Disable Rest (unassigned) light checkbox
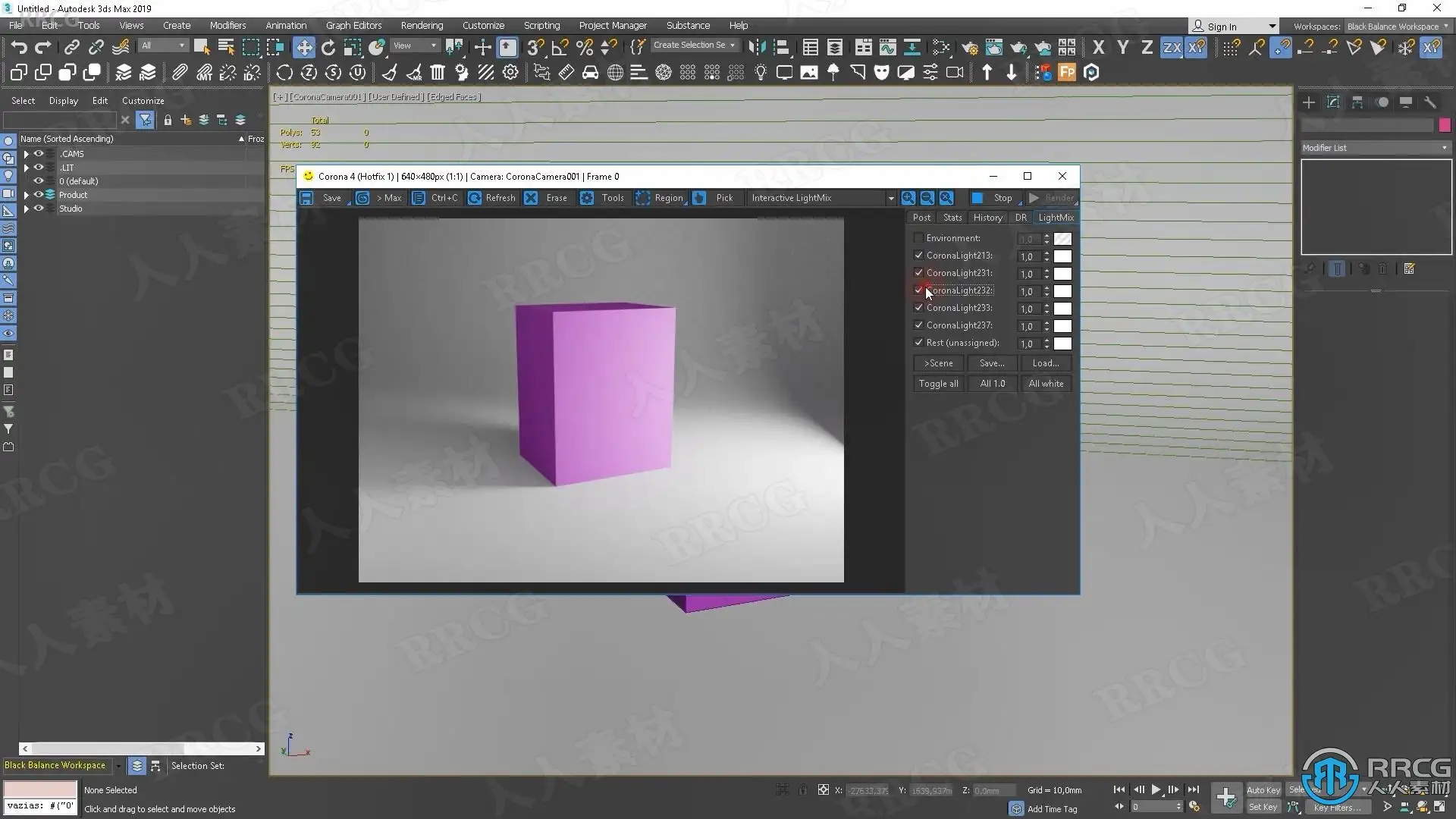The image size is (1456, 819). coord(918,343)
